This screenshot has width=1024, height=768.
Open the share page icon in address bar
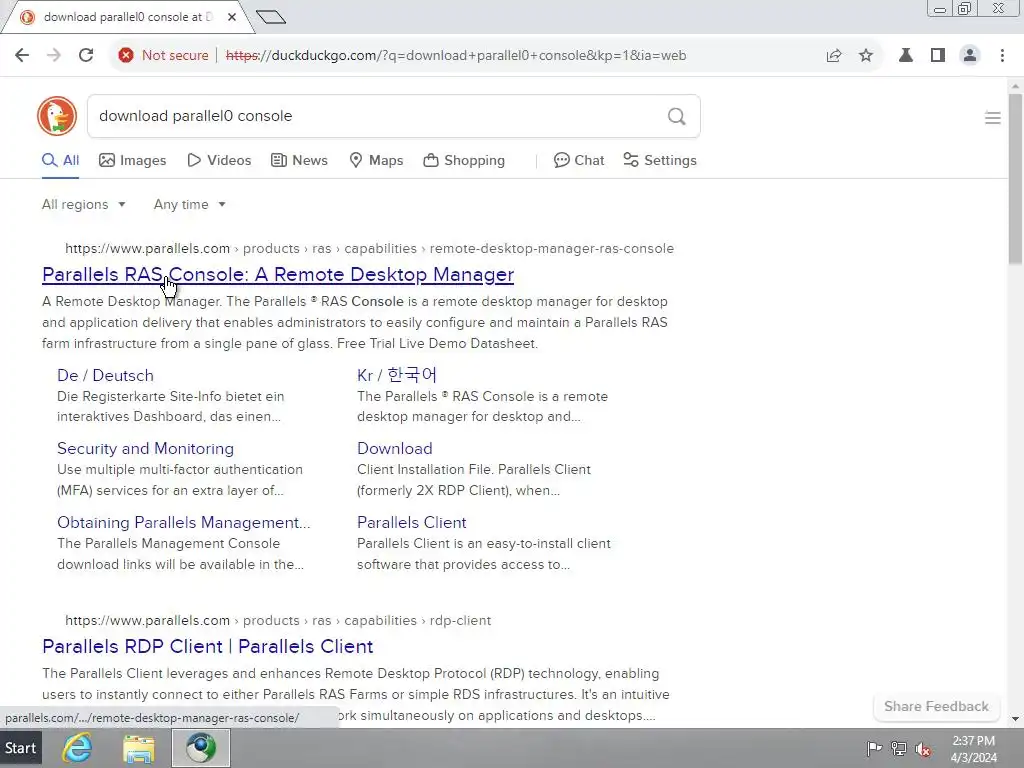tap(834, 56)
